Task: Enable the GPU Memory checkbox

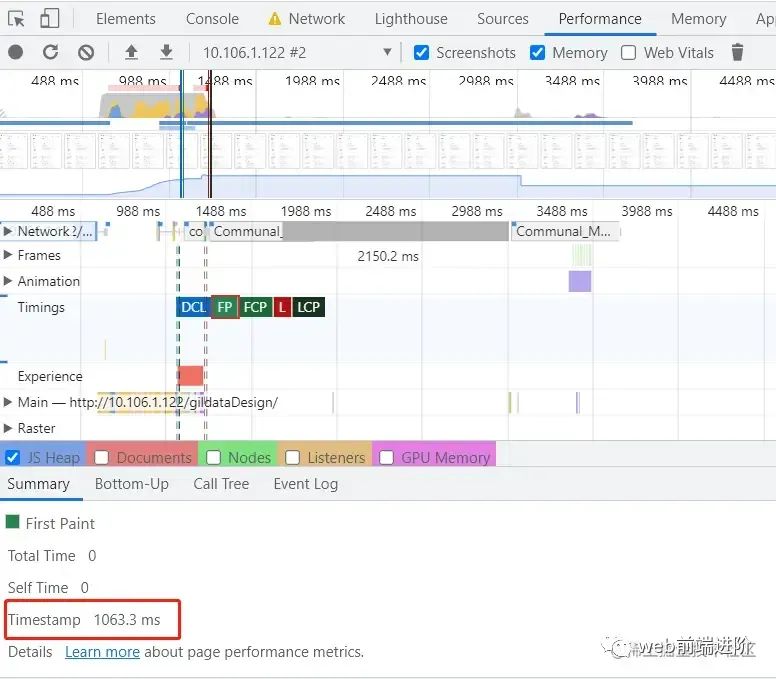Action: pyautogui.click(x=387, y=457)
